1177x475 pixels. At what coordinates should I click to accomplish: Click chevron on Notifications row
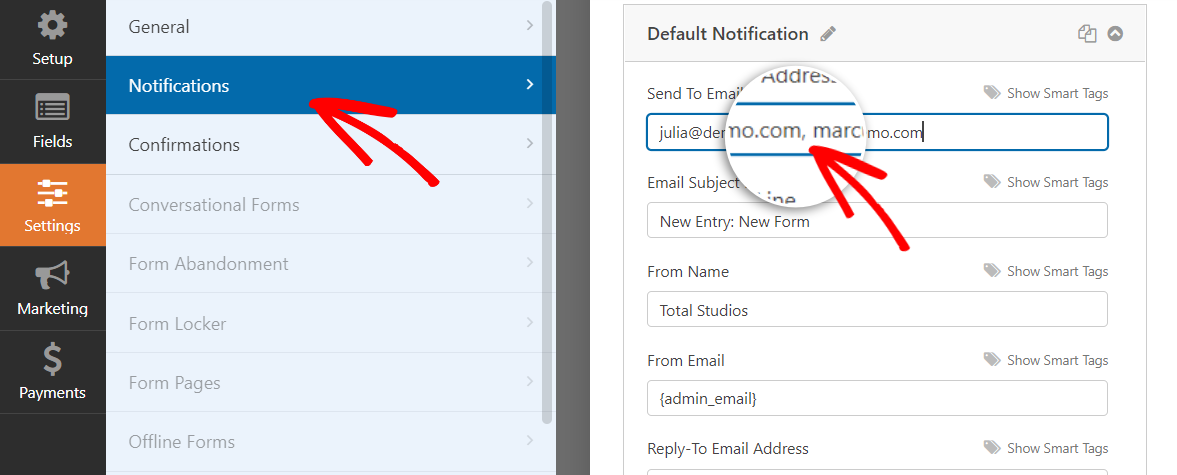530,85
